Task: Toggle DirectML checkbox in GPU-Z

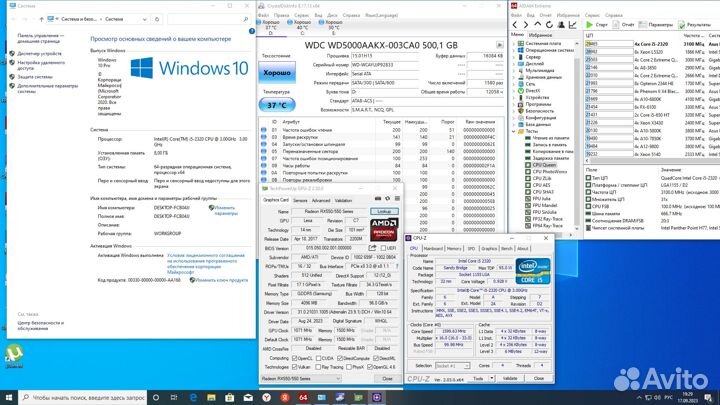Action: tap(376, 358)
